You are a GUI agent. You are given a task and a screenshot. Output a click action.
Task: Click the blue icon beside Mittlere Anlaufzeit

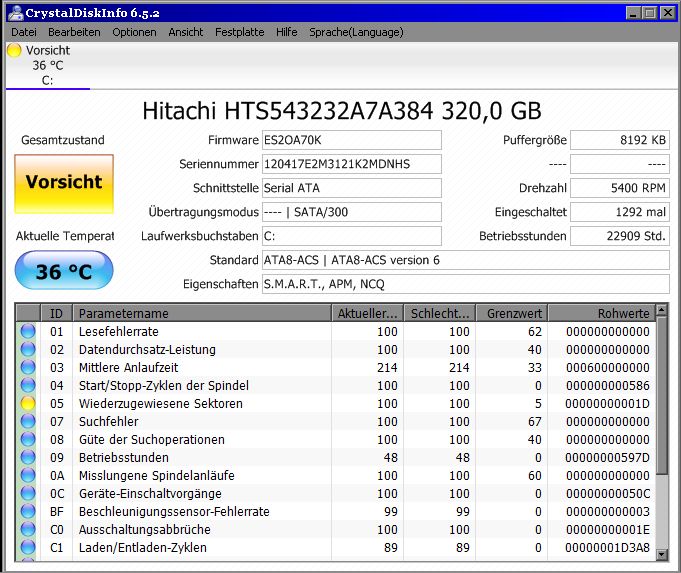[x=28, y=367]
